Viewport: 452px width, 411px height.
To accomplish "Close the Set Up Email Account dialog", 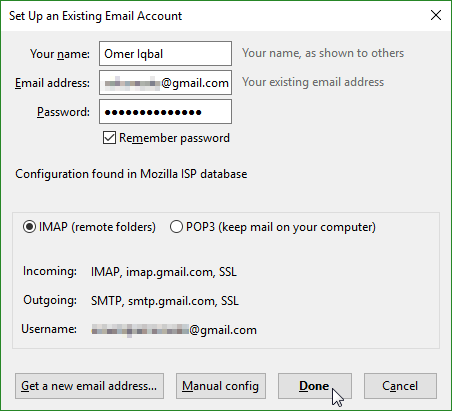I will (436, 15).
